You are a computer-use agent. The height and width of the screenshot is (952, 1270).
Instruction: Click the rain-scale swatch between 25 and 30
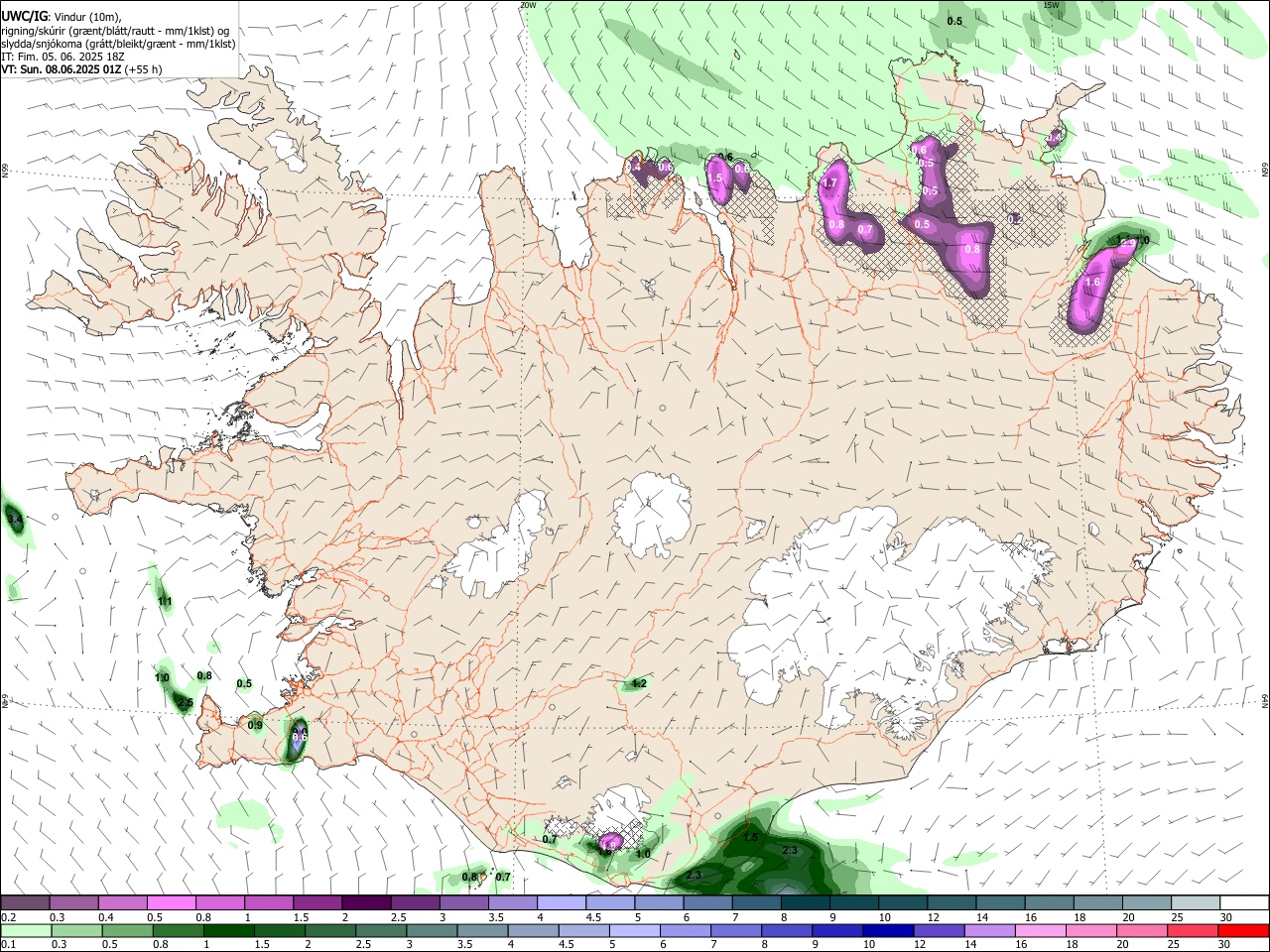(1194, 931)
